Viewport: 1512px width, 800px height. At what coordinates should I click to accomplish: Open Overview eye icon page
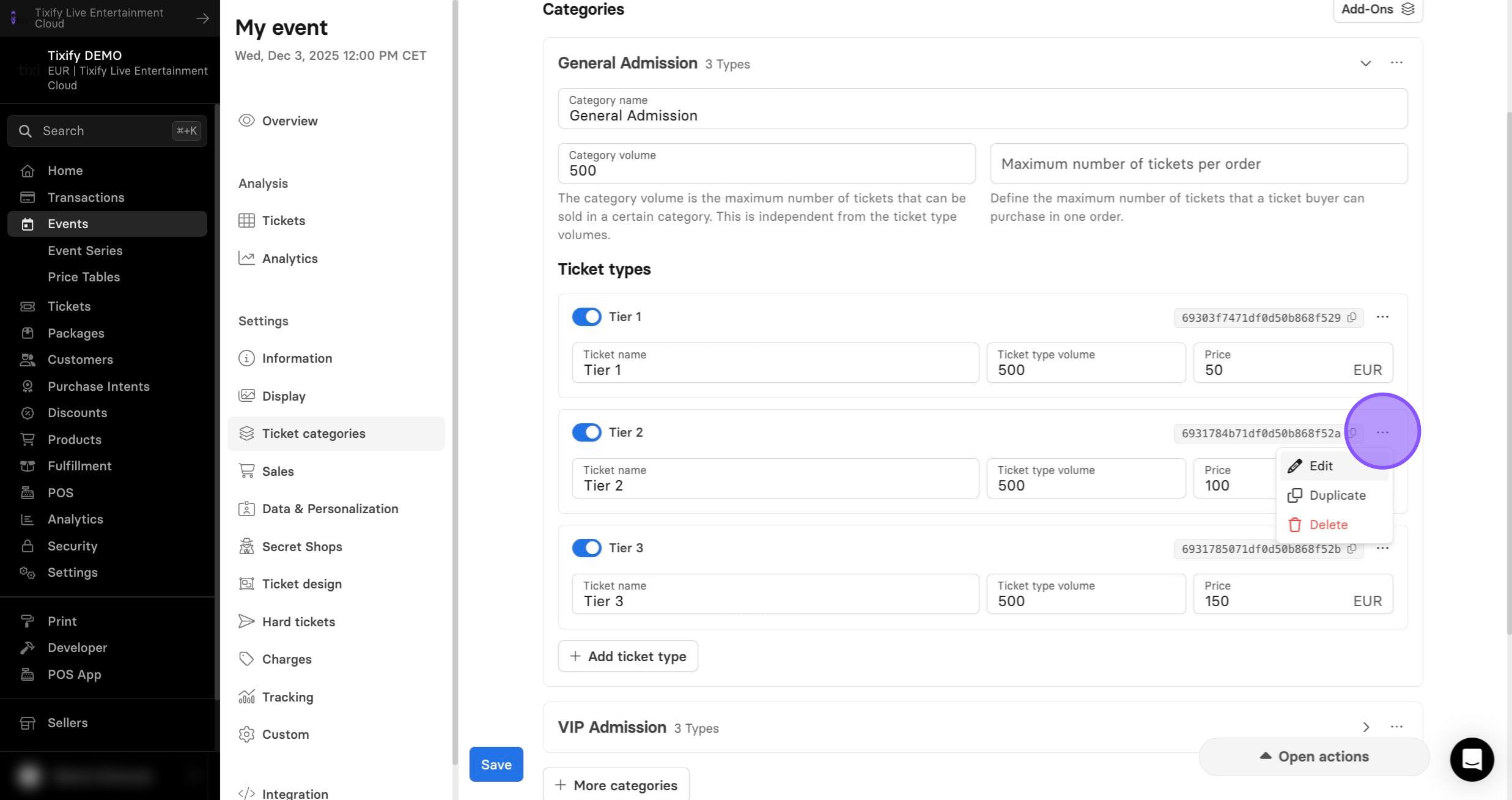[x=278, y=120]
